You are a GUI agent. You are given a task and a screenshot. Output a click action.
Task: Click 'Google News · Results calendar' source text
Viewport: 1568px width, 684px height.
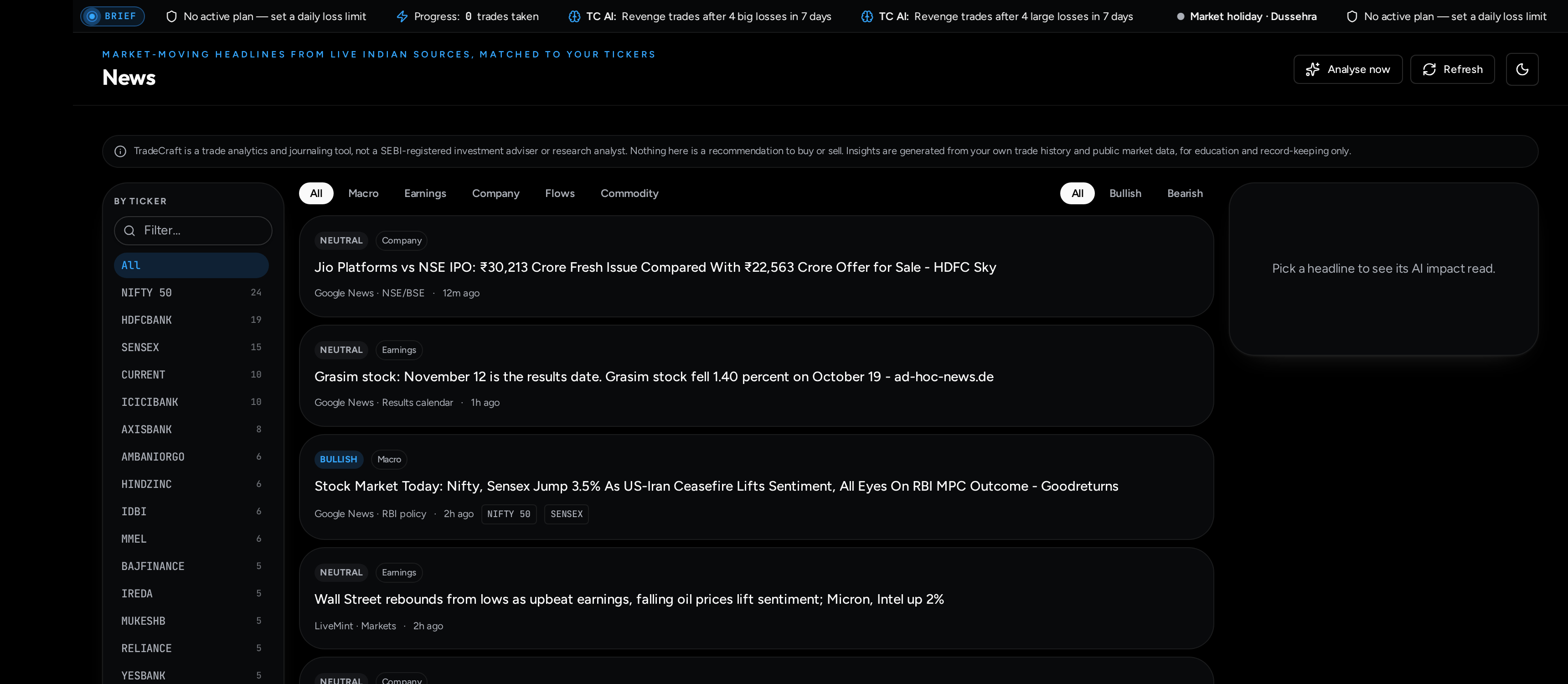(x=383, y=403)
